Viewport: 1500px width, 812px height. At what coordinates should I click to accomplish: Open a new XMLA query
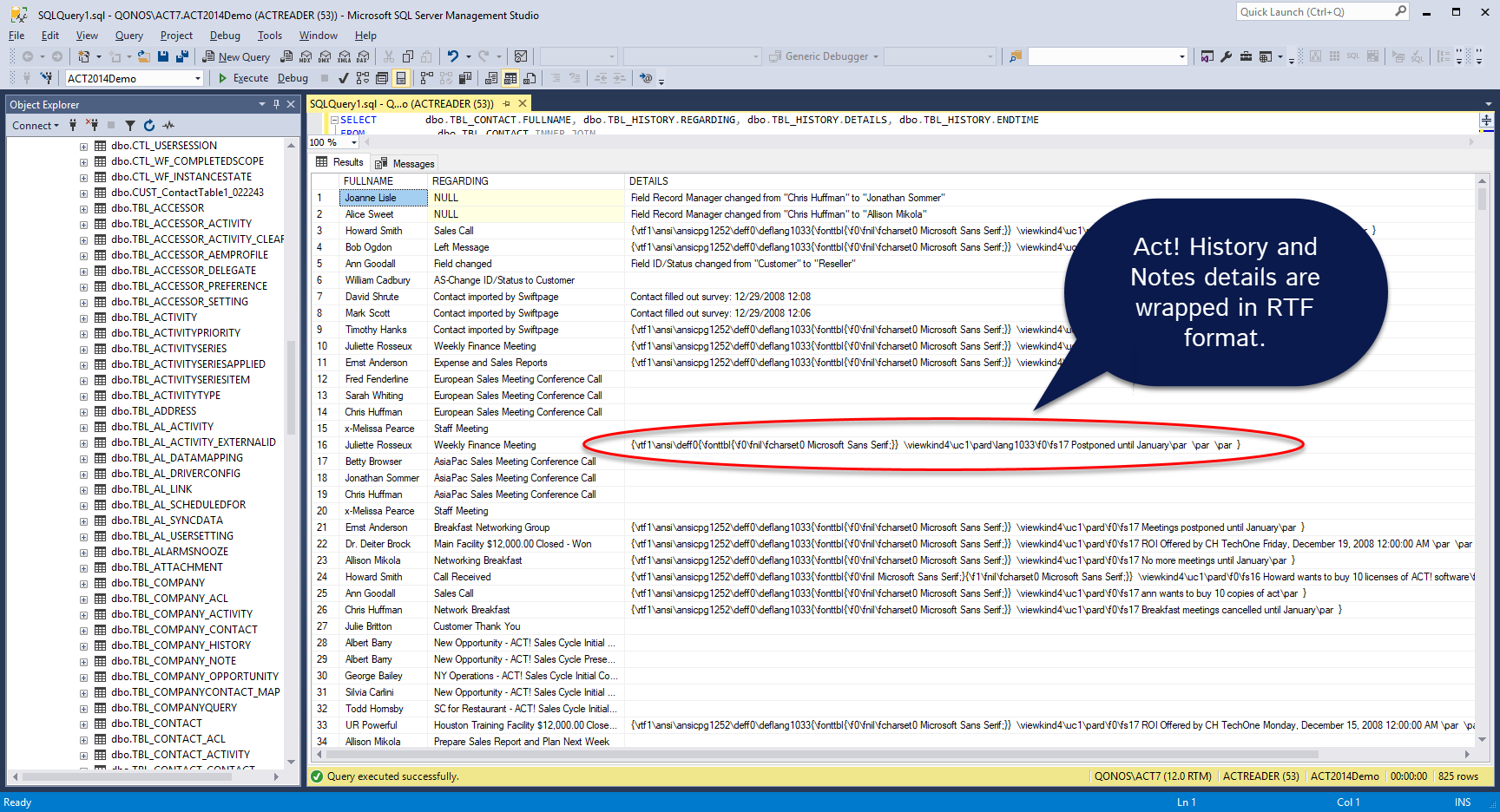(x=344, y=56)
